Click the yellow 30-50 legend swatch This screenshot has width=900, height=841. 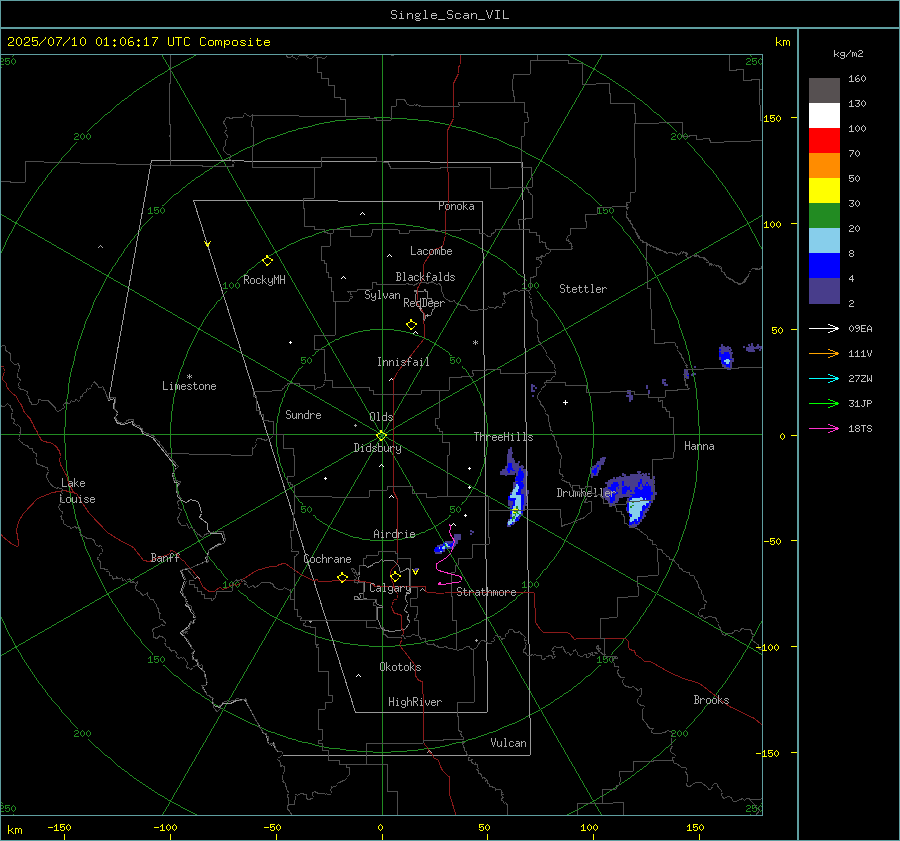pos(824,191)
